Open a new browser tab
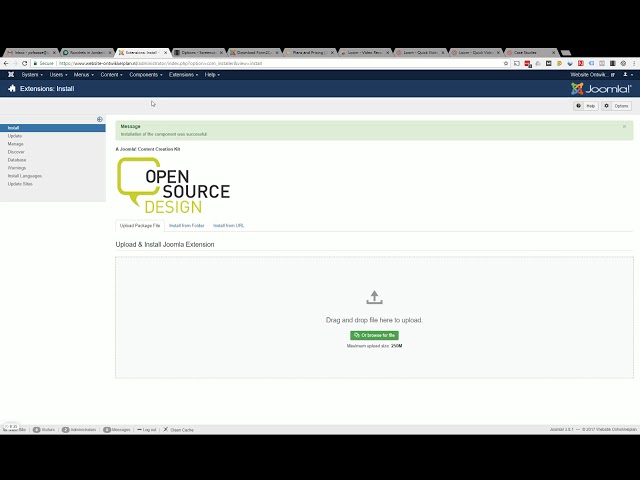Viewport: 640px width, 480px height. (x=566, y=53)
